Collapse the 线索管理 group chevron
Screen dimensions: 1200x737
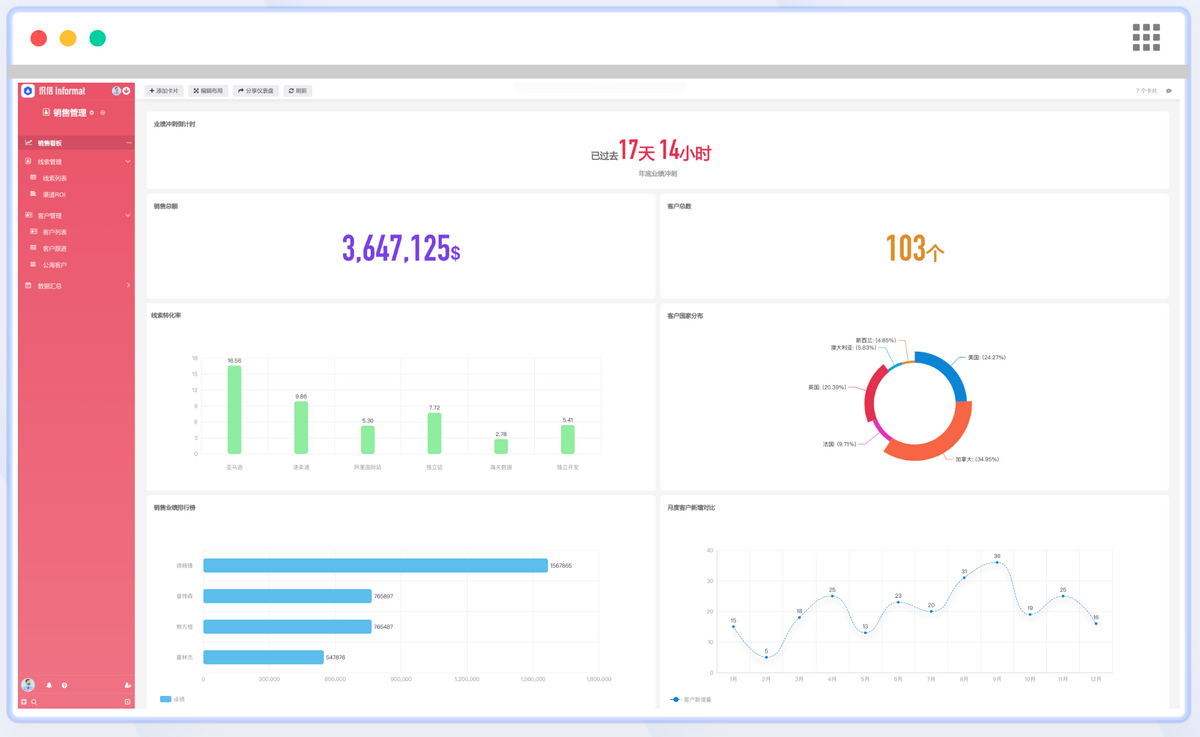(128, 161)
